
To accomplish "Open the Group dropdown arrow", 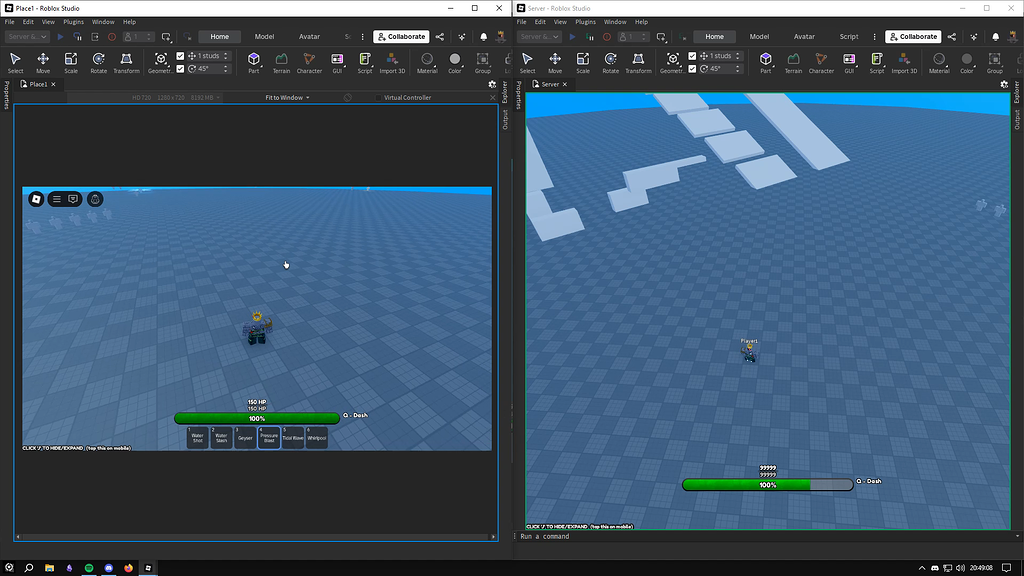I will pyautogui.click(x=492, y=66).
